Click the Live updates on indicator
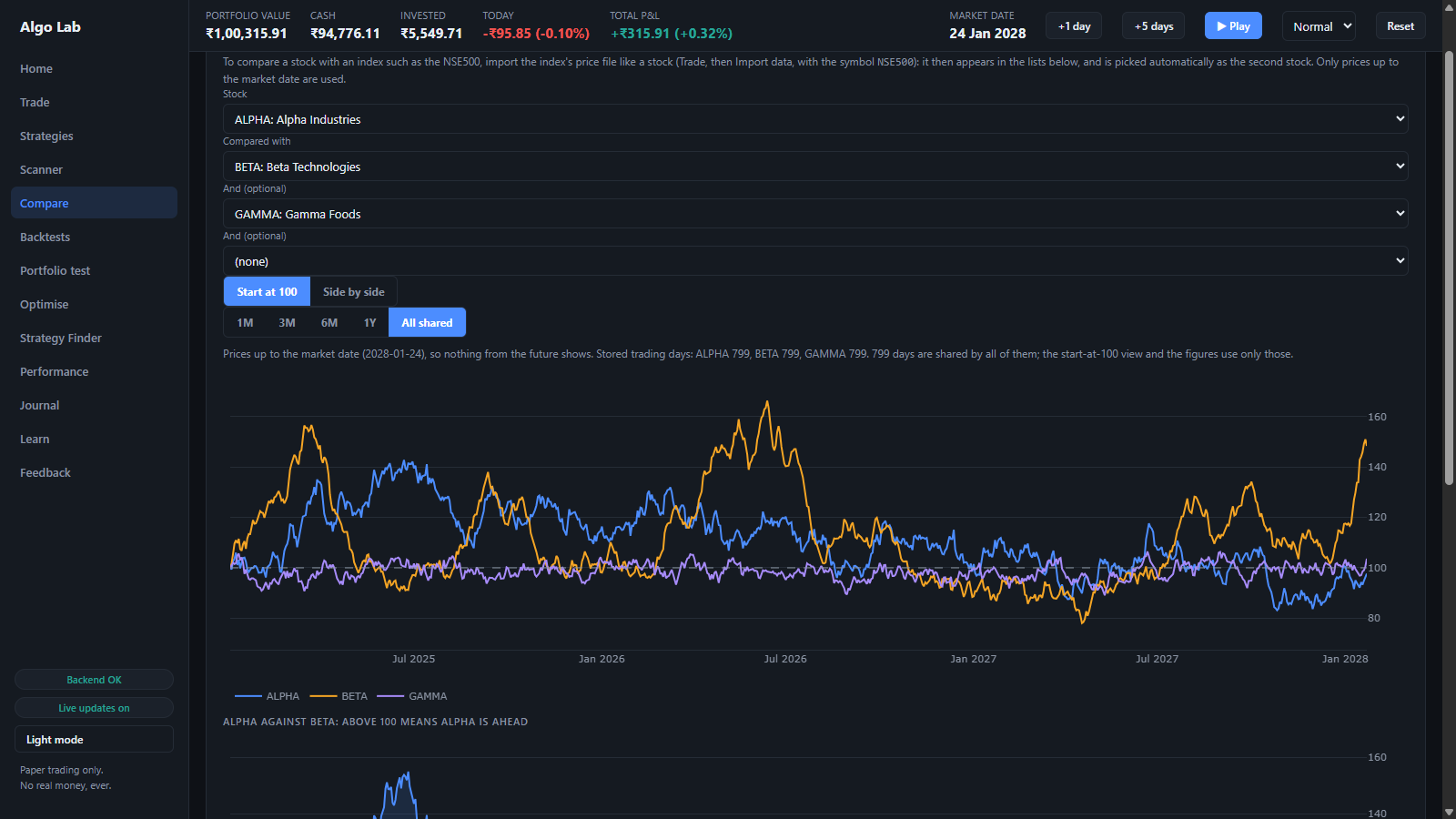Viewport: 1456px width, 819px height. coord(94,708)
